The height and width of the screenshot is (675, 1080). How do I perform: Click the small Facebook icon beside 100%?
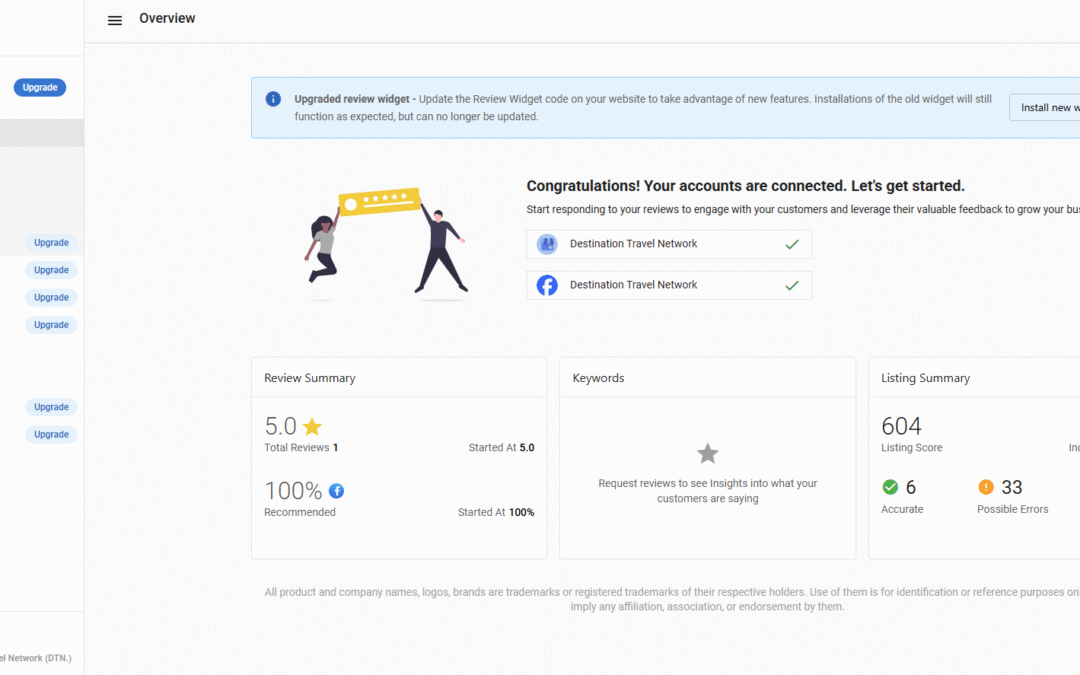pyautogui.click(x=337, y=491)
